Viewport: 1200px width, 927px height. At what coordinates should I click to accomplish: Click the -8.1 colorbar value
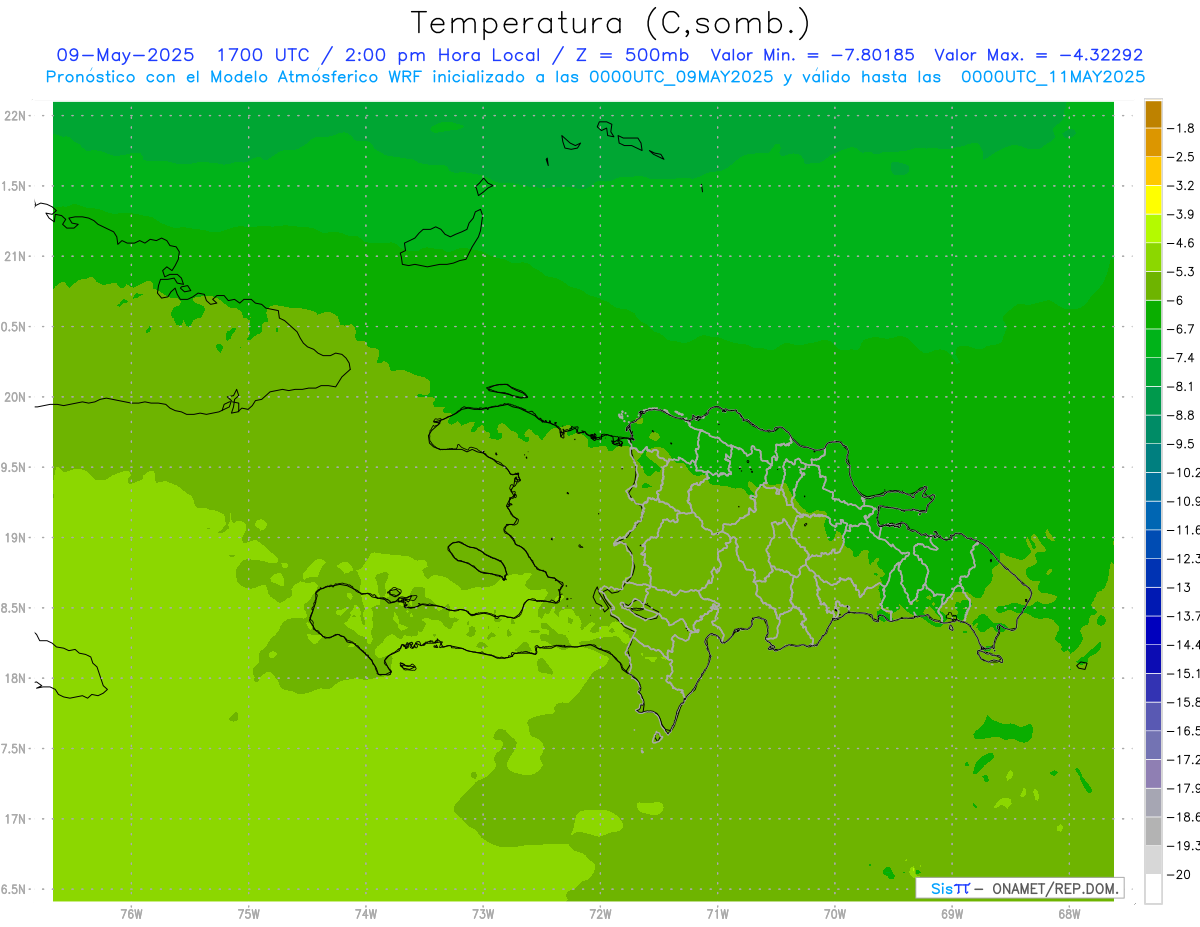click(x=1182, y=386)
